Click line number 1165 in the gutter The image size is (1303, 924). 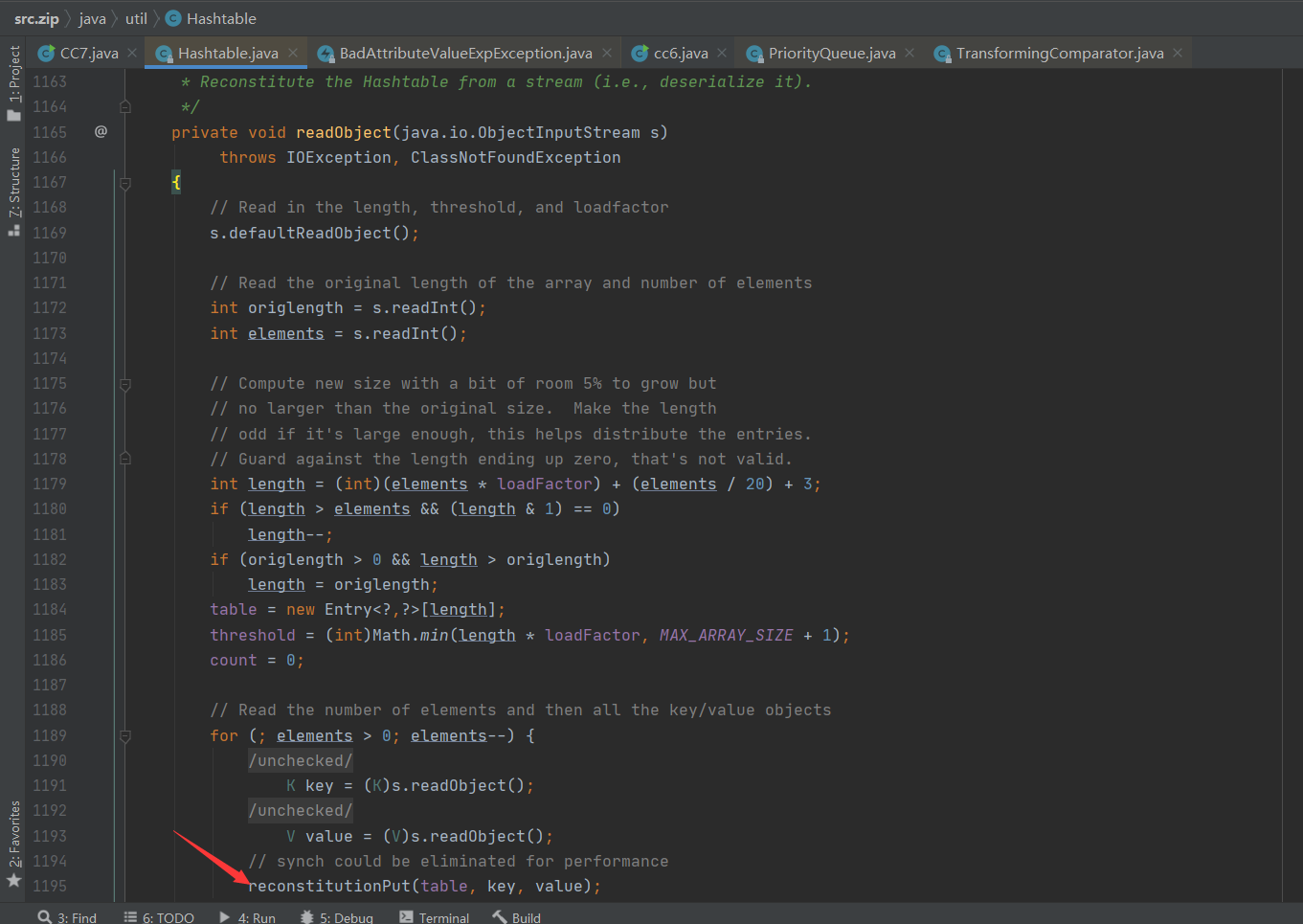50,132
